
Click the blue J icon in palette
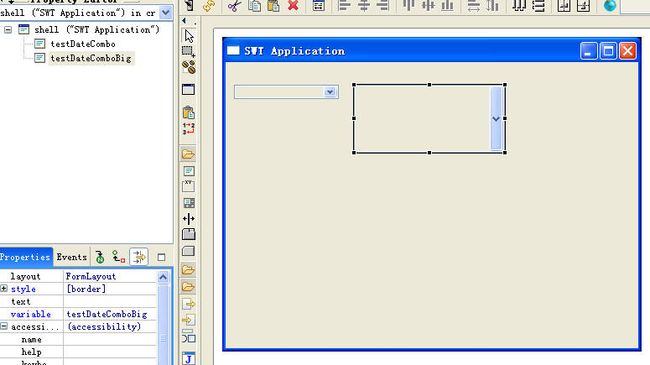point(189,359)
